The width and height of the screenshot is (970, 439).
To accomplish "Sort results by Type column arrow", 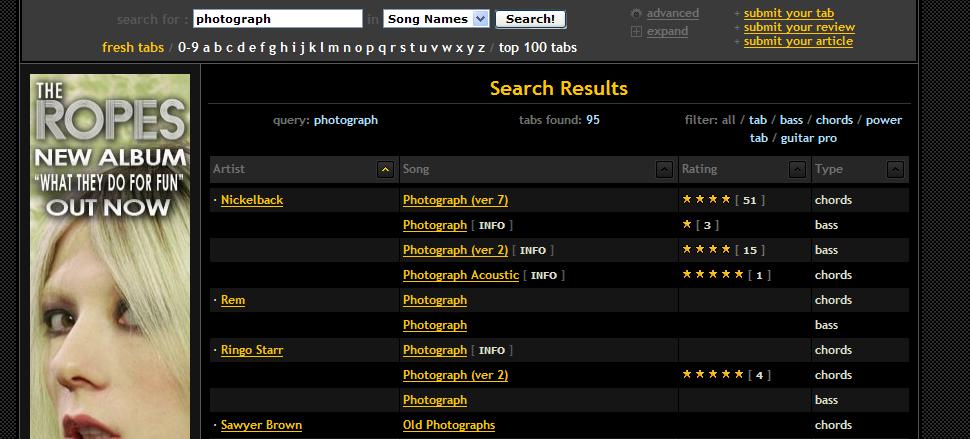I will coord(895,169).
